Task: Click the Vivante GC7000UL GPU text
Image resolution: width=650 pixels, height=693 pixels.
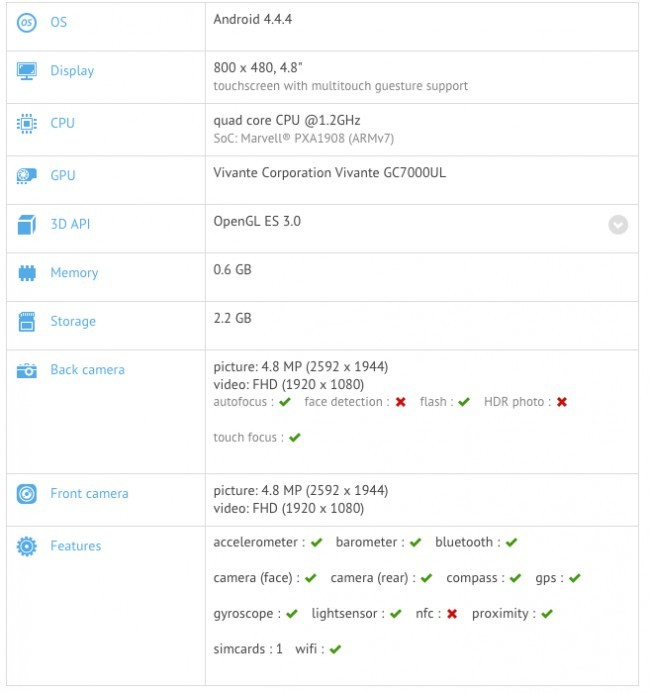Action: point(330,173)
